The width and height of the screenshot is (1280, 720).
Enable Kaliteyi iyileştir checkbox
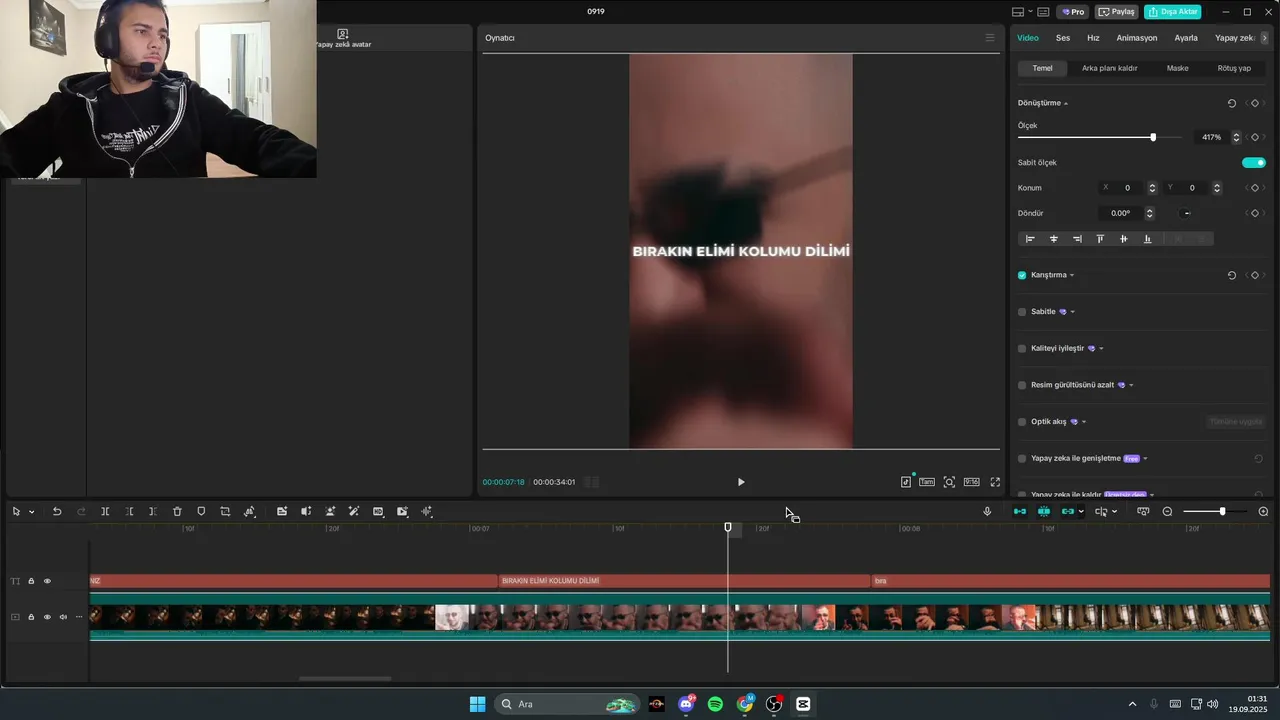1022,348
